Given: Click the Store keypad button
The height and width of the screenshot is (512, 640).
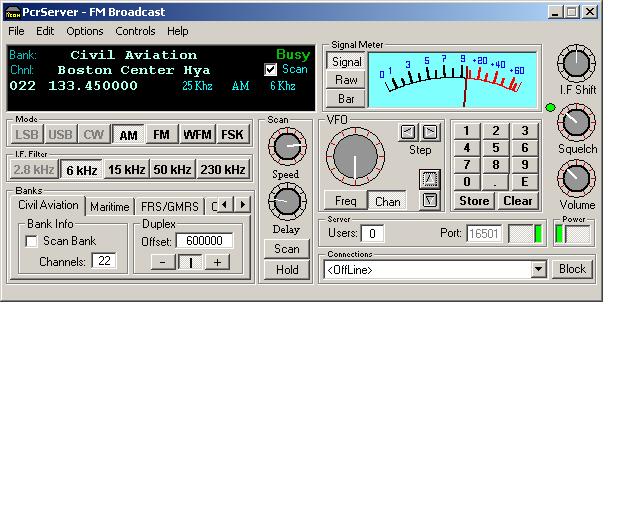Looking at the screenshot, I should coord(474,200).
